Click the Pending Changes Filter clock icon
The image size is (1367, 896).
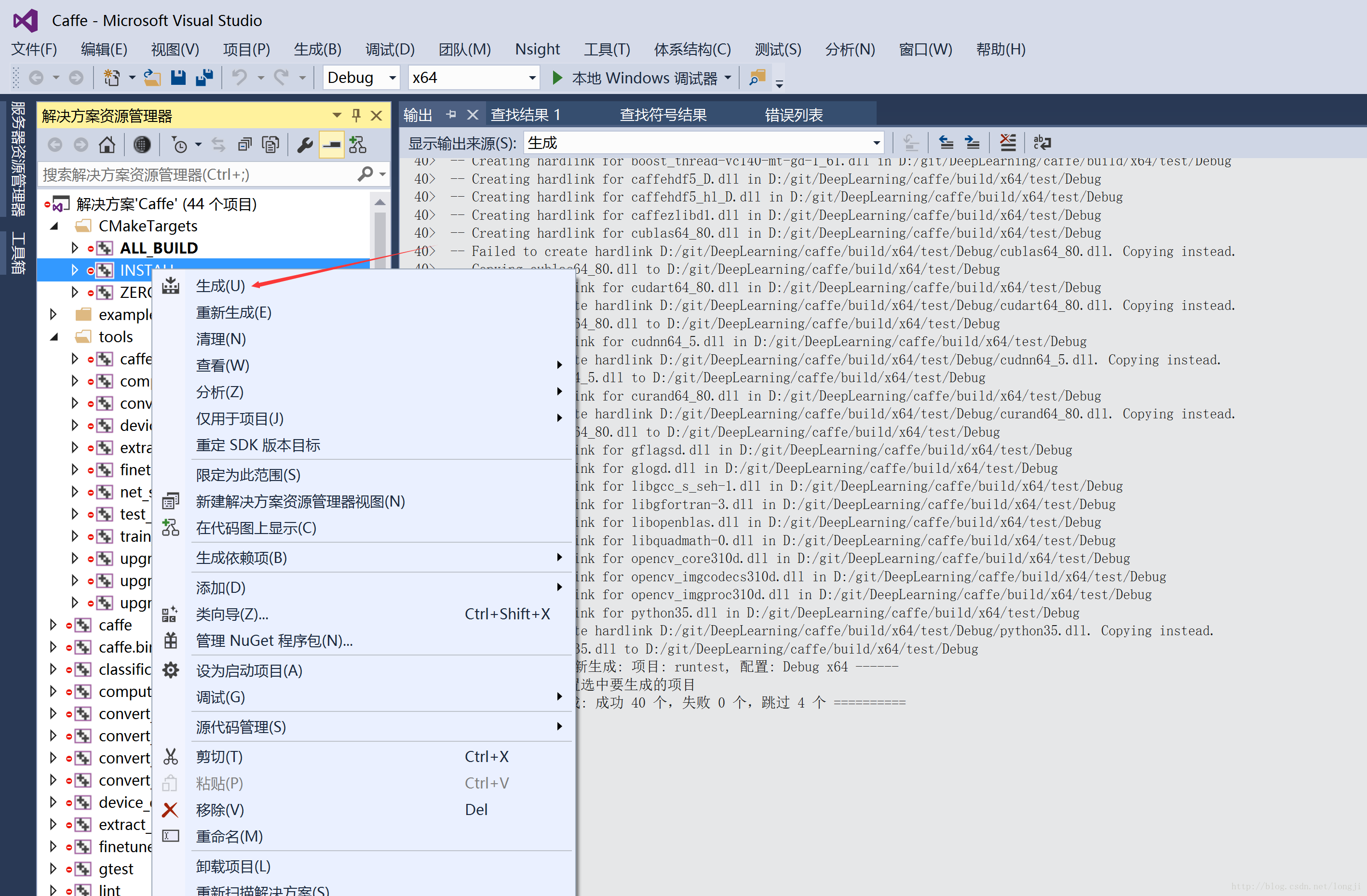point(180,145)
